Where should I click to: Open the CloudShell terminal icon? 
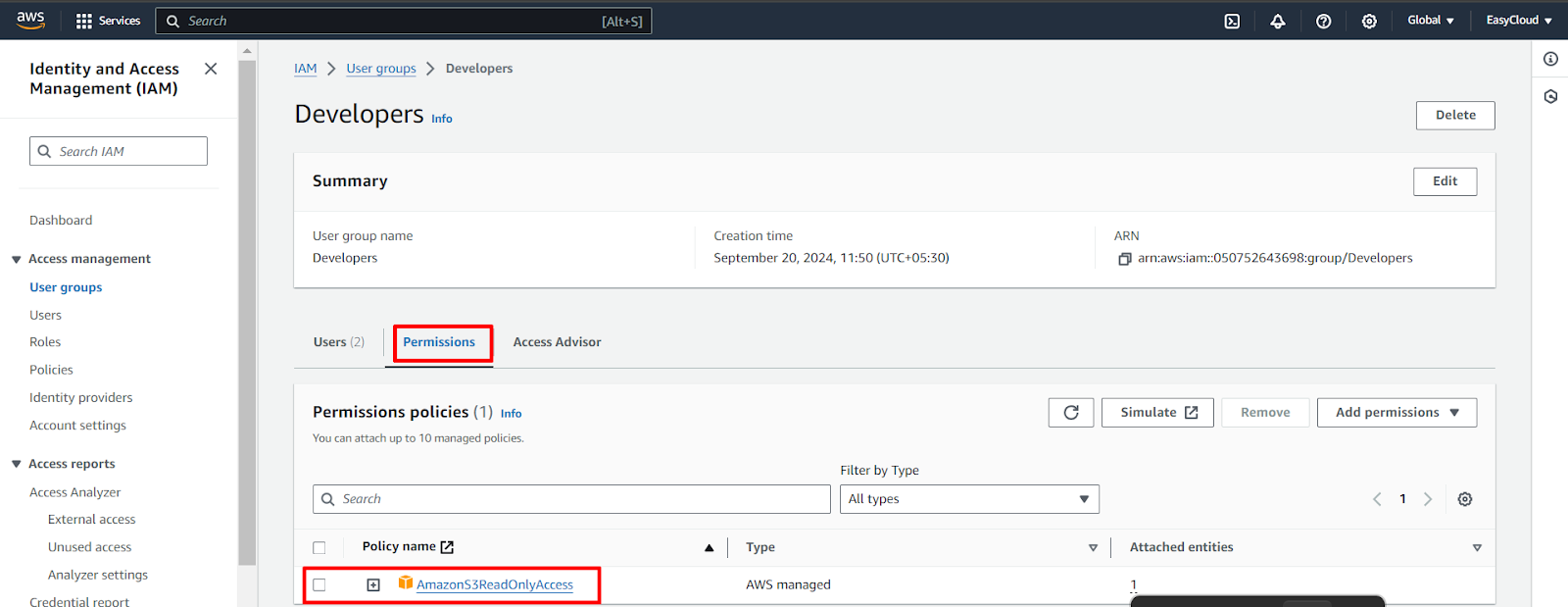point(1232,21)
